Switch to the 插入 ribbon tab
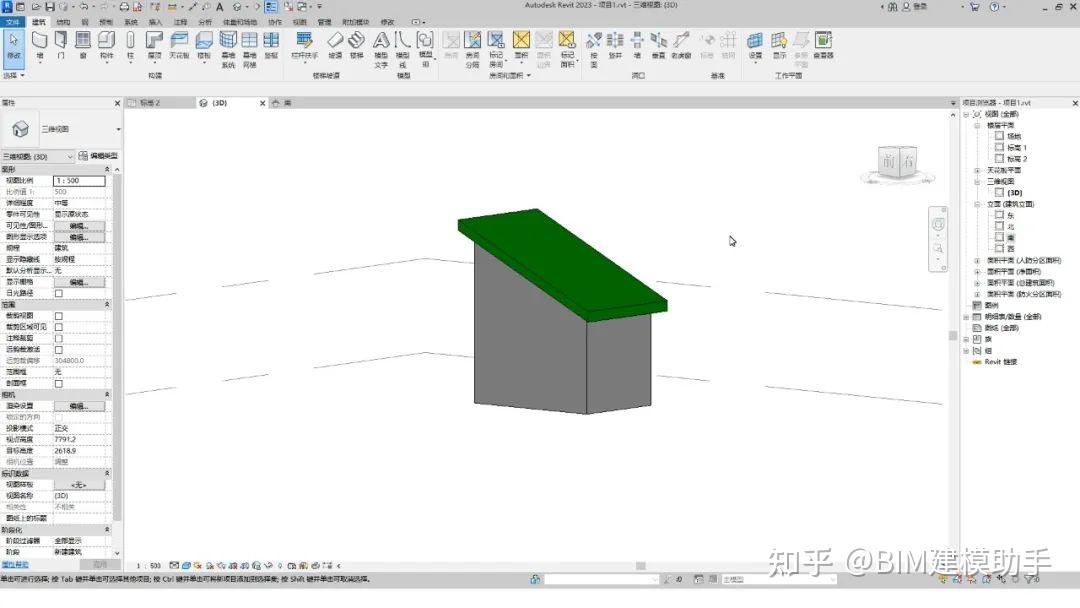1080x608 pixels. (153, 19)
